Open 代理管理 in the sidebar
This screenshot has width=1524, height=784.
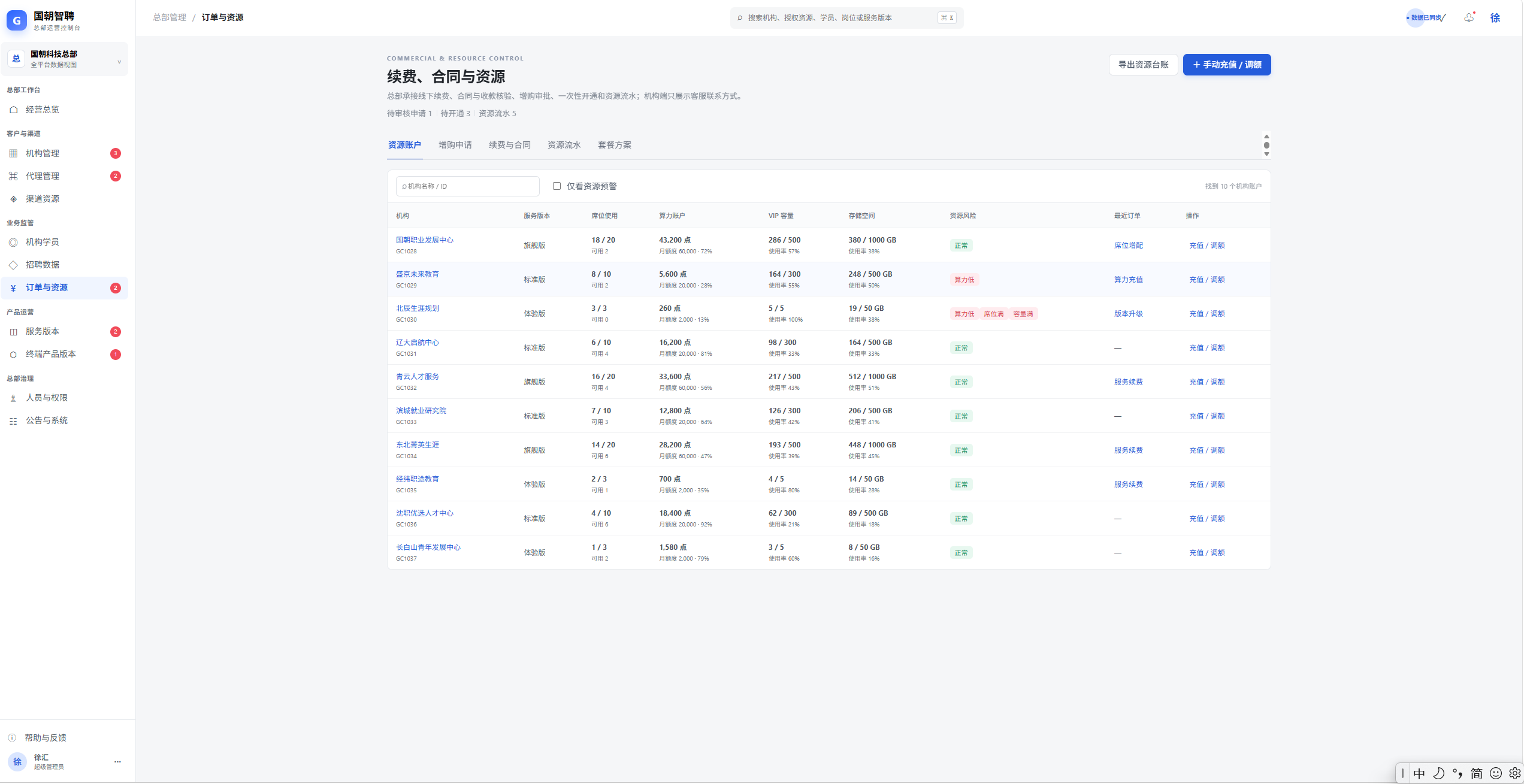coord(64,176)
